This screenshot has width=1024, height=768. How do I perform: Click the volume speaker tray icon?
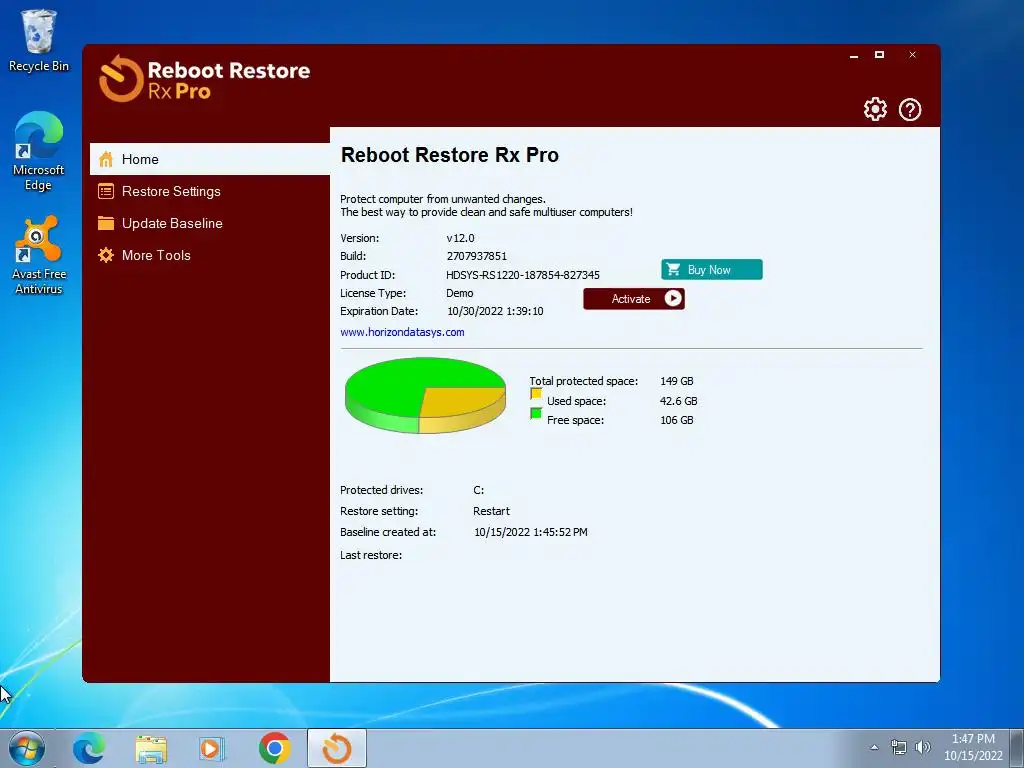(x=923, y=748)
